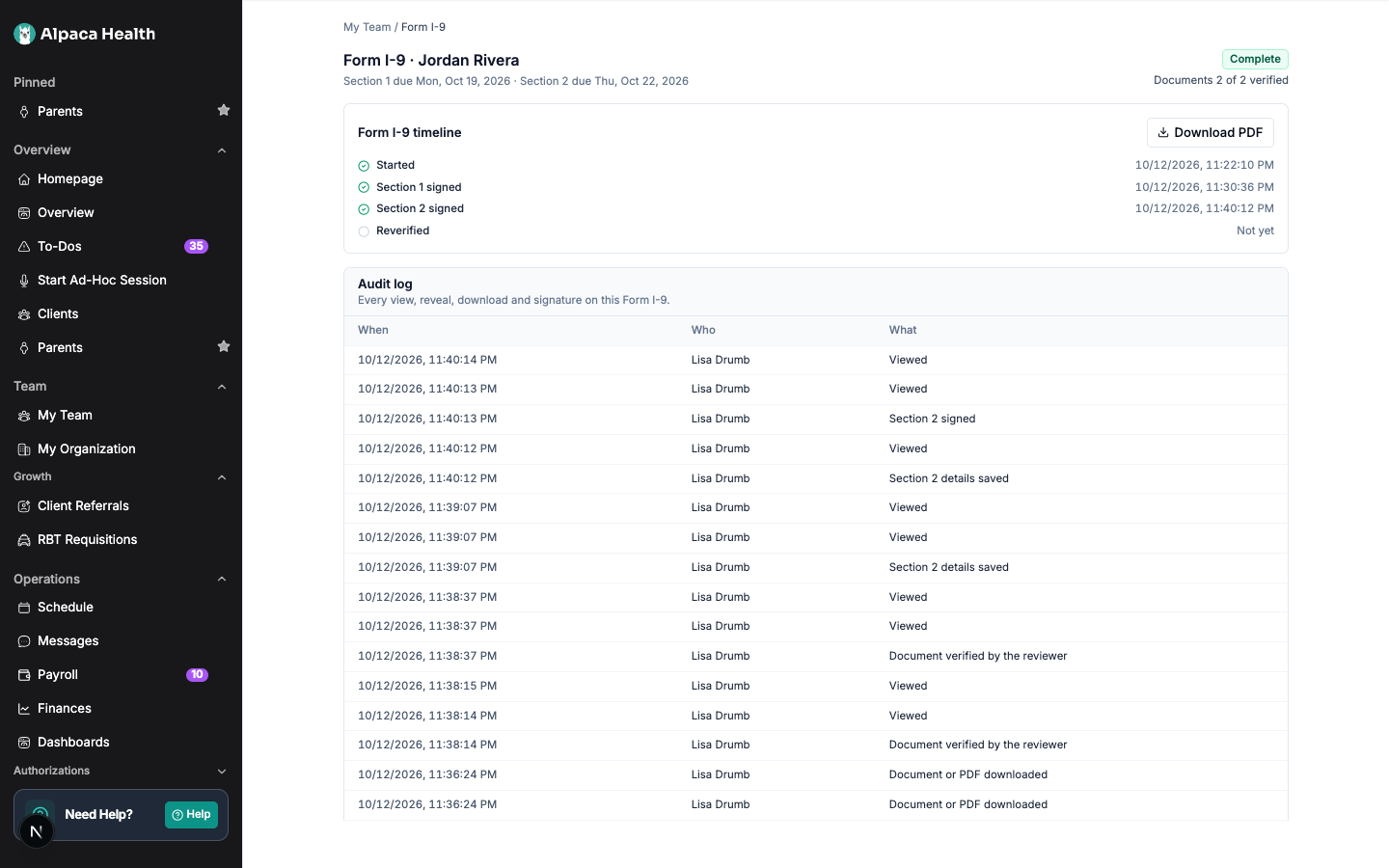Click the RBT Requisitions icon
1389x868 pixels.
pos(24,540)
